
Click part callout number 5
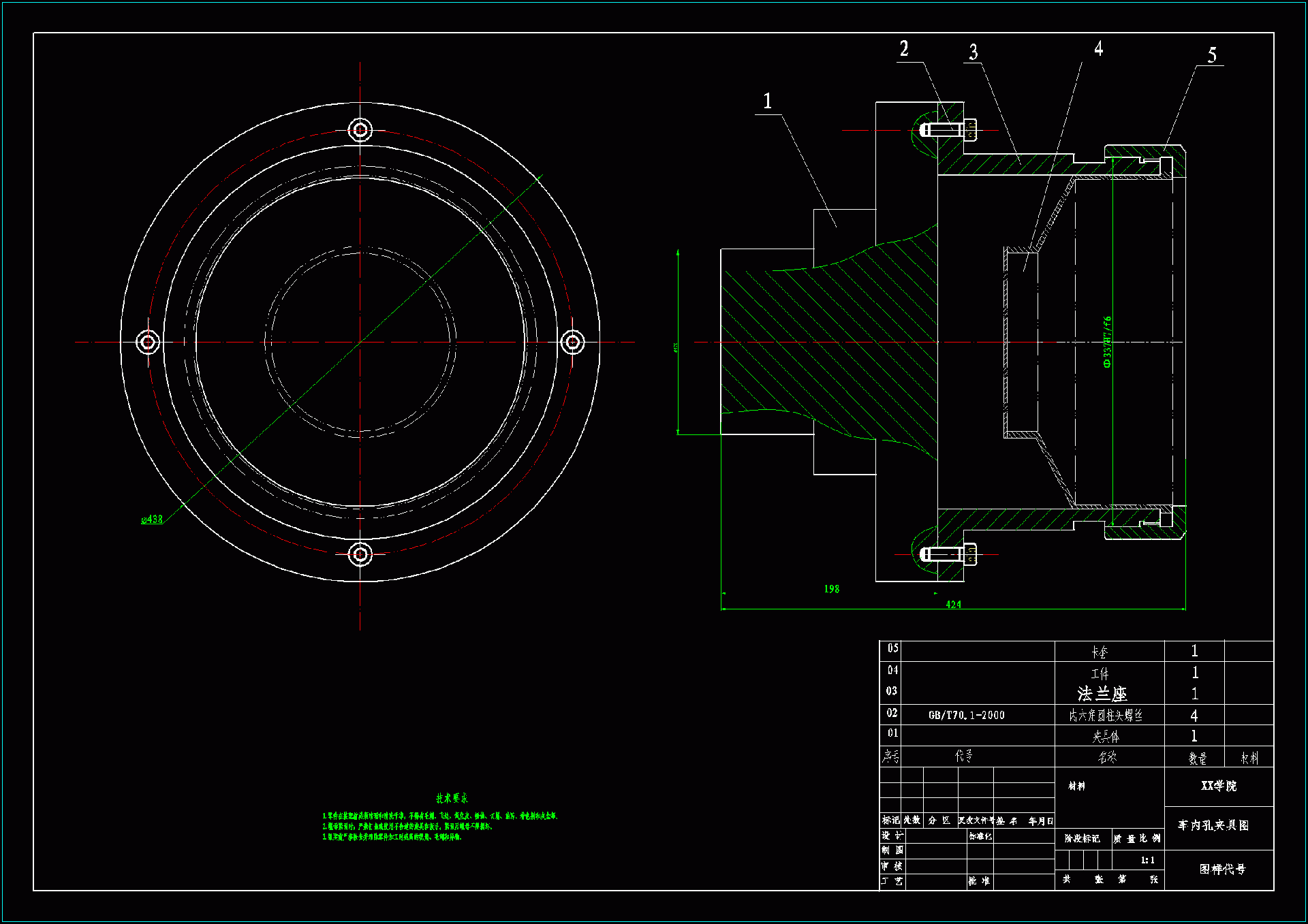[x=1212, y=55]
